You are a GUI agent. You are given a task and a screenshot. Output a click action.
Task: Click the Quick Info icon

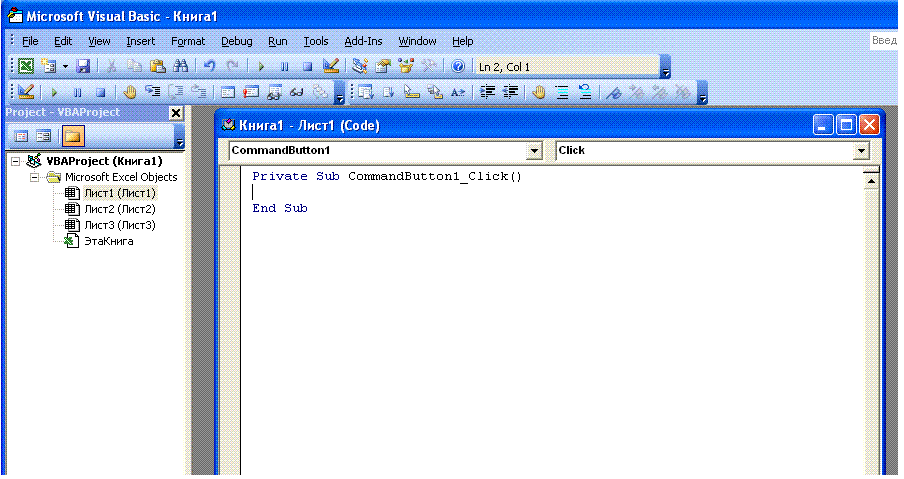412,92
